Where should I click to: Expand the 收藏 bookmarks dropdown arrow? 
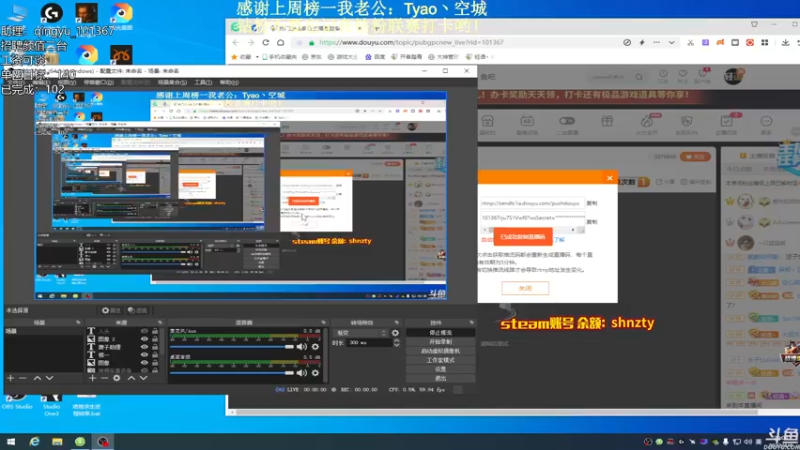click(257, 57)
